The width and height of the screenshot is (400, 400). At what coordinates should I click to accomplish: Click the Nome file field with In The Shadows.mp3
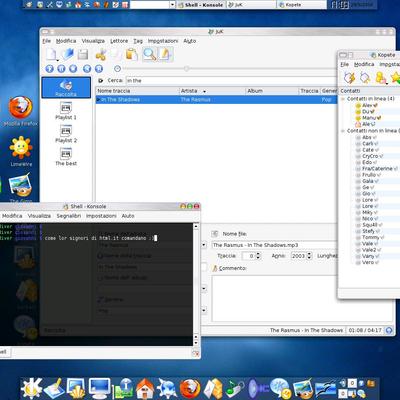tap(275, 245)
